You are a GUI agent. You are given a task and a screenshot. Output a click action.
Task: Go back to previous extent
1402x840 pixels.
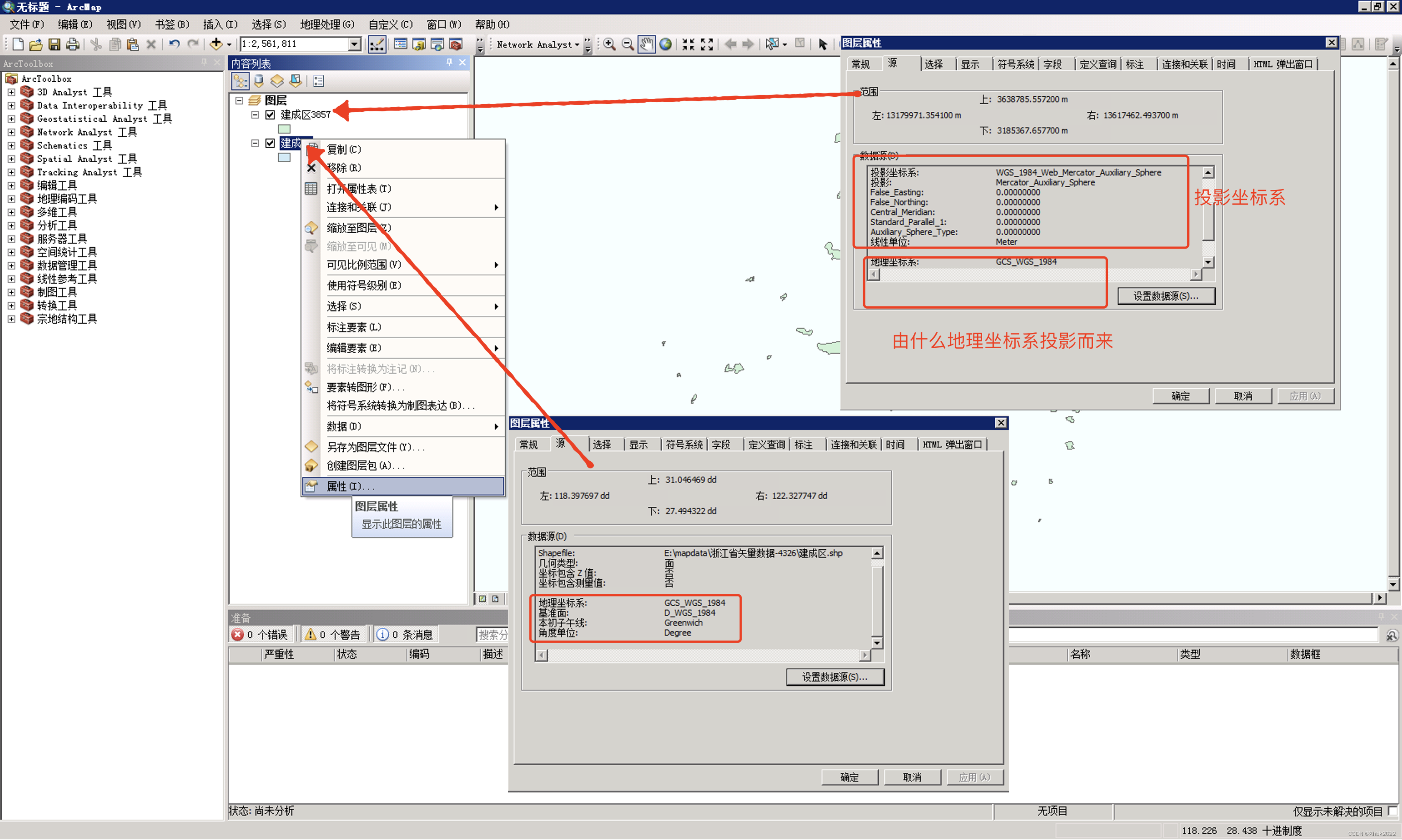731,44
